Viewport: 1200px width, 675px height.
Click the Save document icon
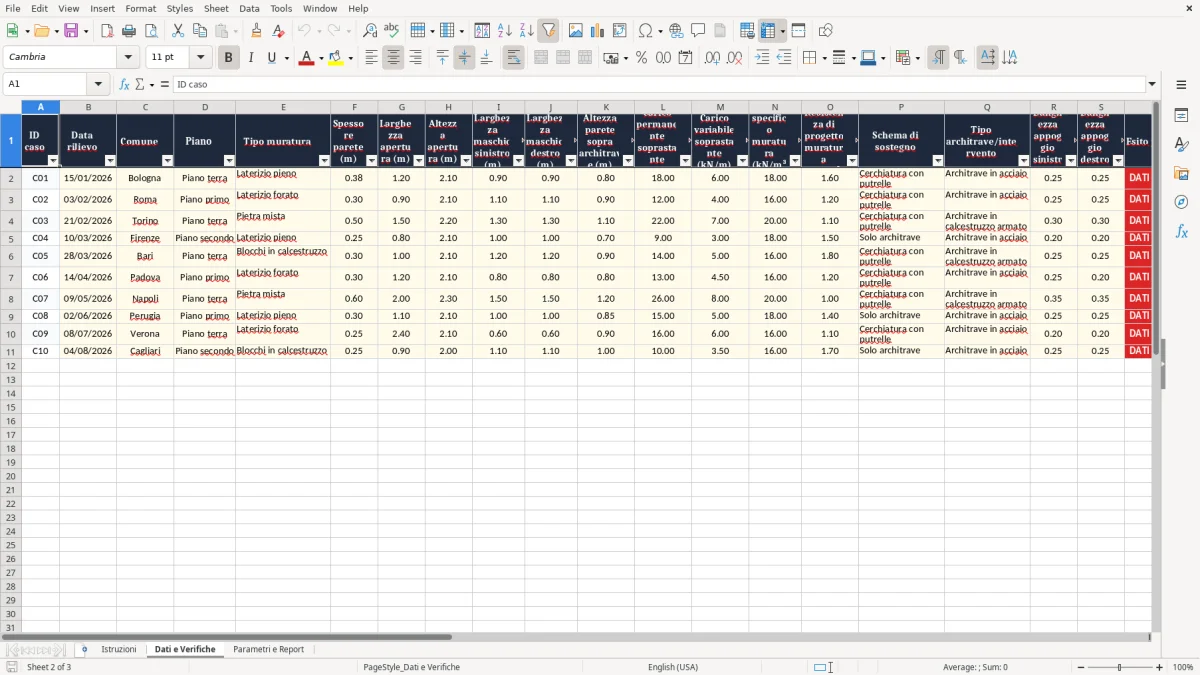71,31
